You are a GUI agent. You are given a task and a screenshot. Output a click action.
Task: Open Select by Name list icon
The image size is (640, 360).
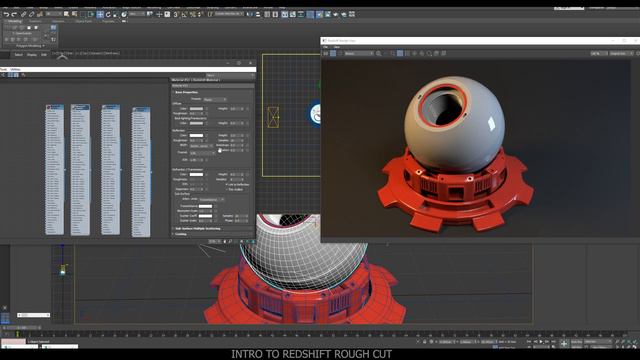pyautogui.click(x=74, y=14)
